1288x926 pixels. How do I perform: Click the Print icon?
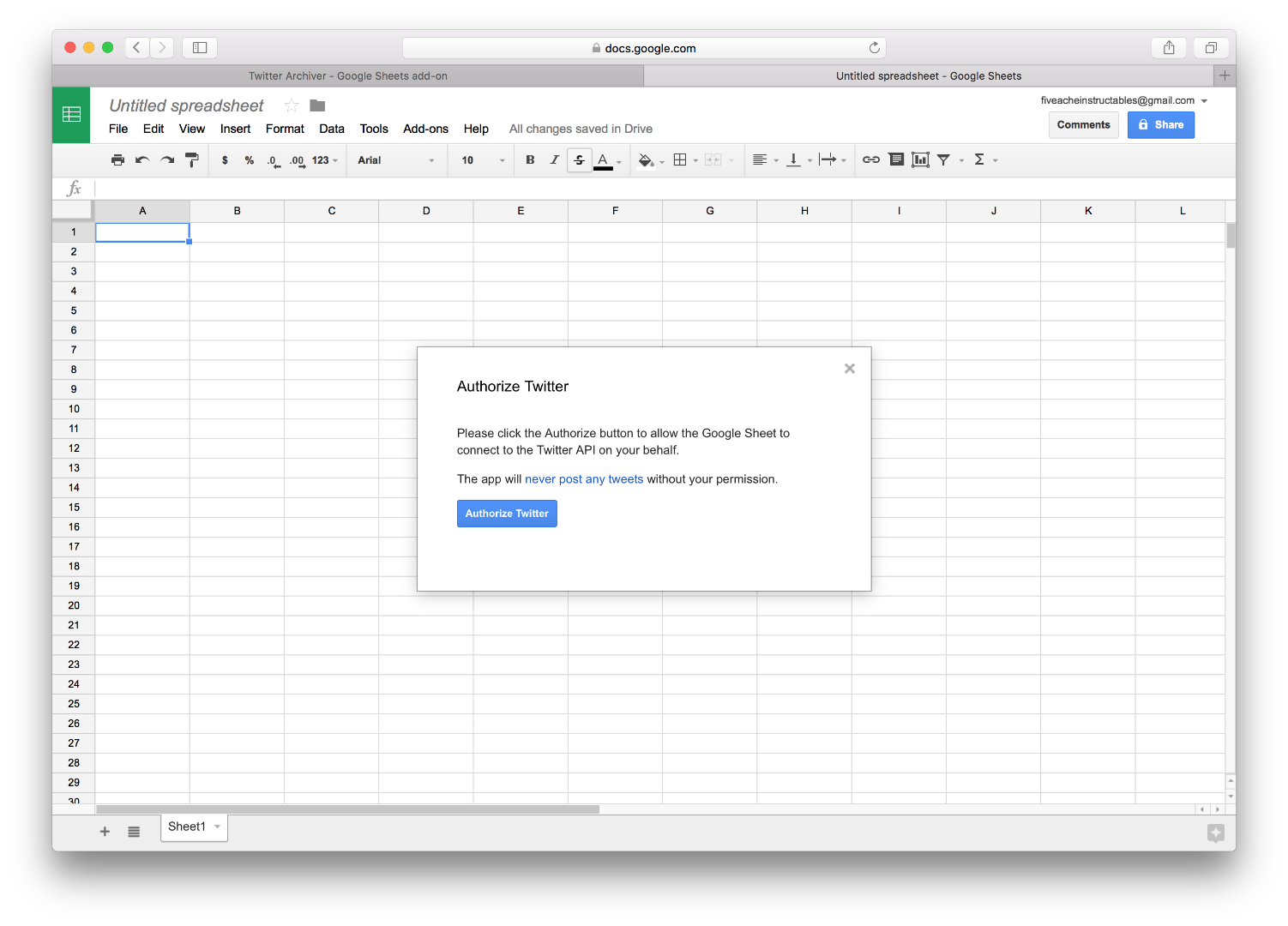pyautogui.click(x=117, y=159)
